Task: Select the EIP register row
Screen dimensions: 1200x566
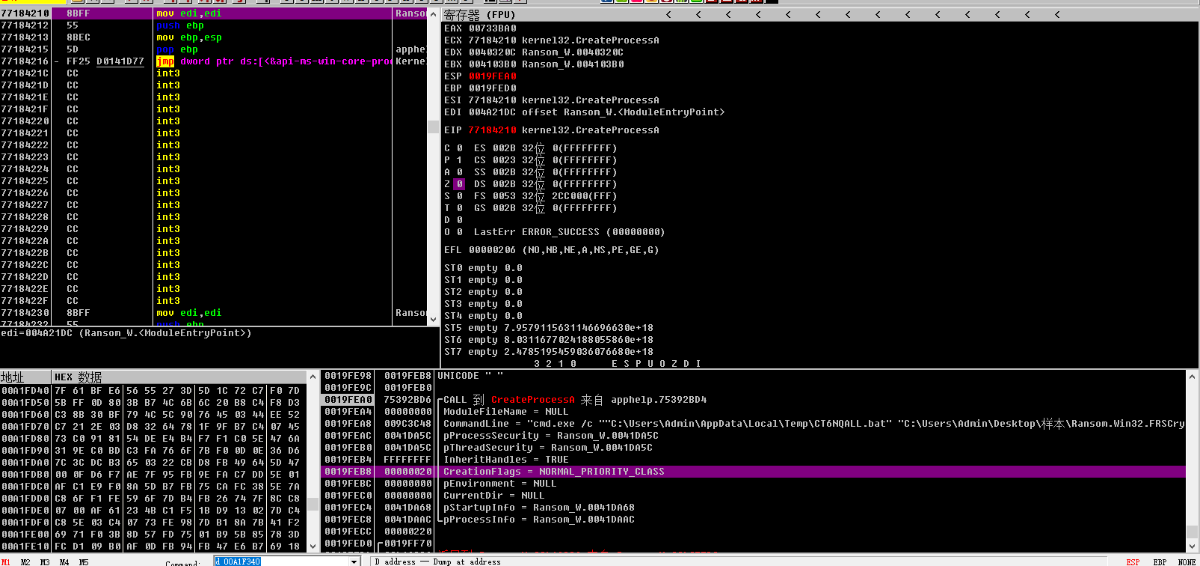Action: (552, 130)
